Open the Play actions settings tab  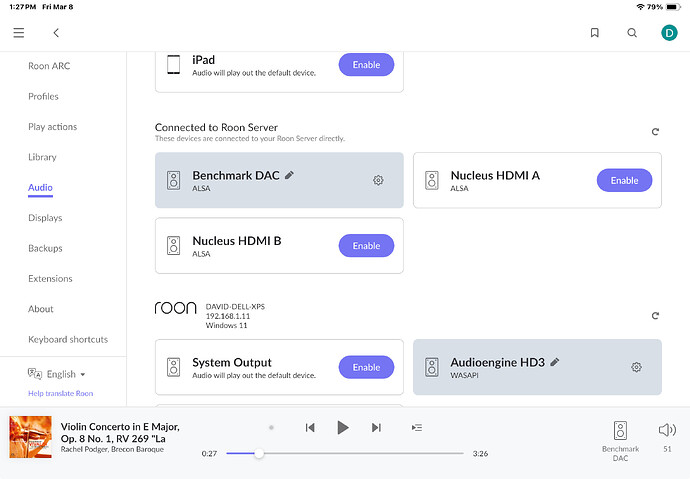[52, 127]
